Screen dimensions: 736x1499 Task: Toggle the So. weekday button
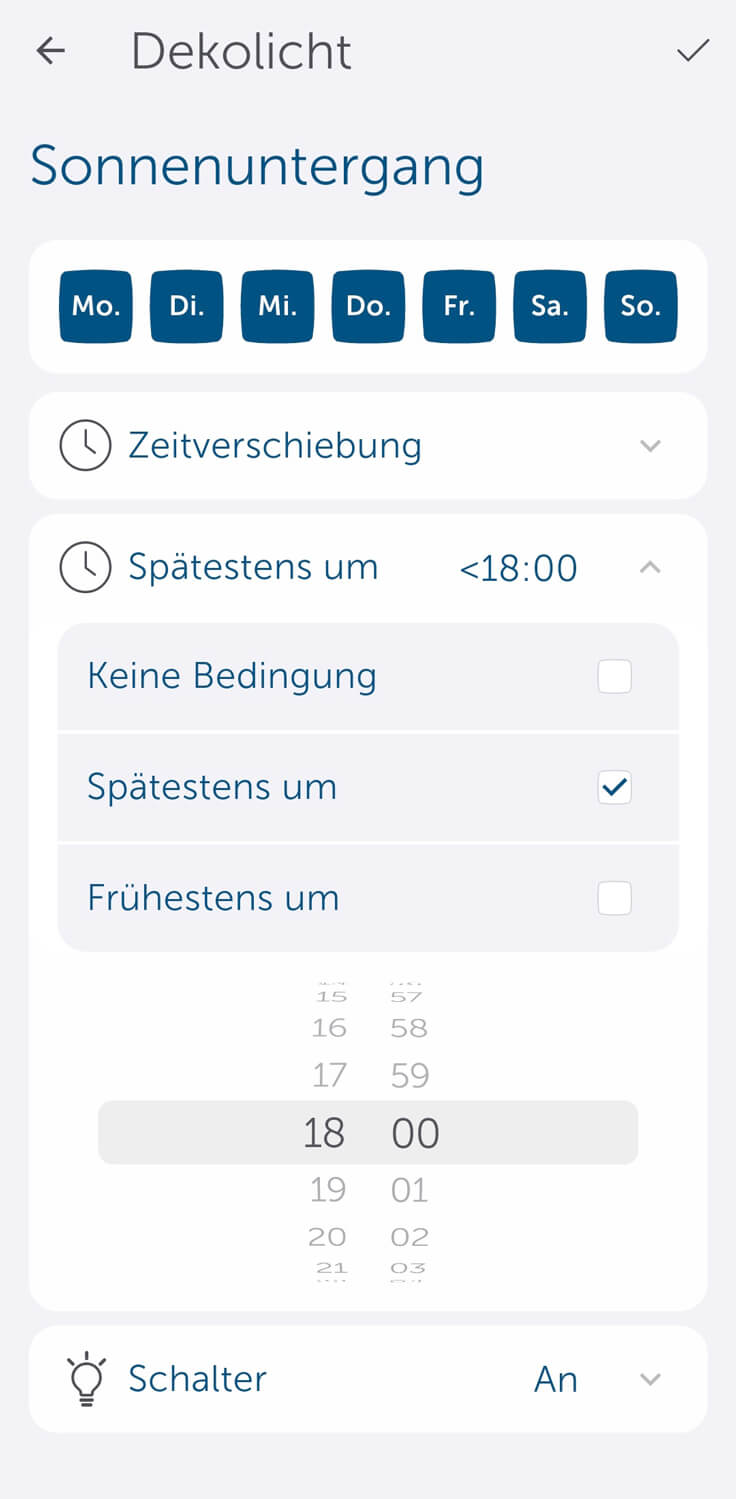point(641,306)
